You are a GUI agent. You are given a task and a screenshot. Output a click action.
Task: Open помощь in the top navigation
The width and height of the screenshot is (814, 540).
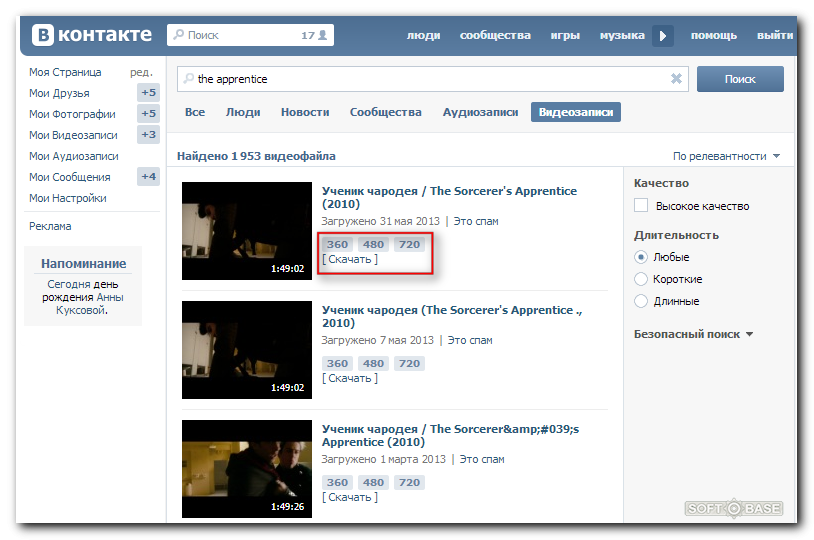713,35
